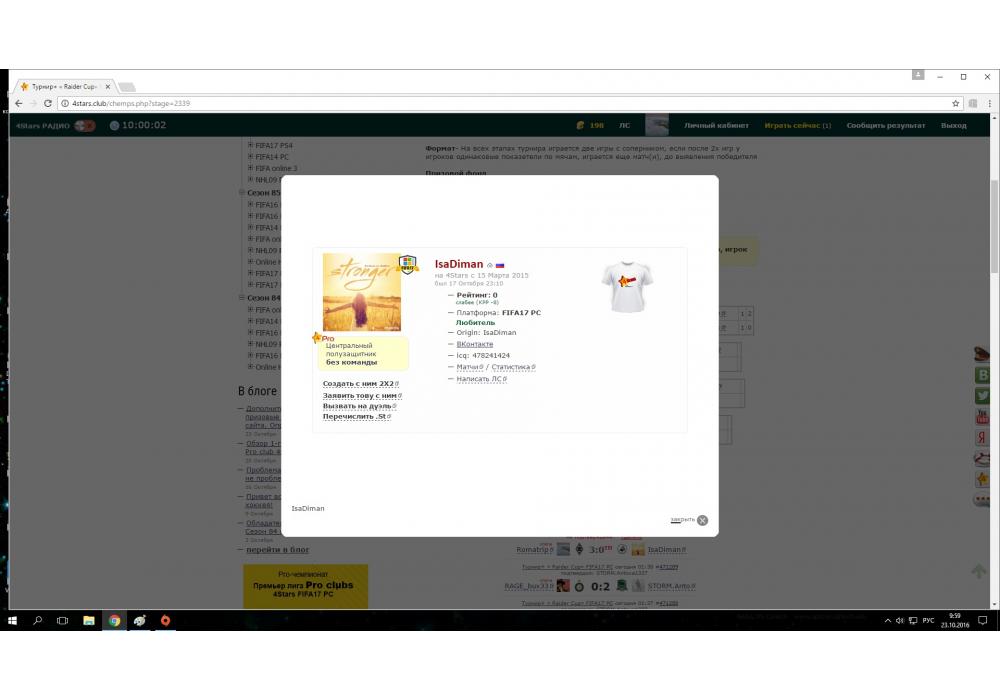Open Играть сейчас menu item

point(797,126)
